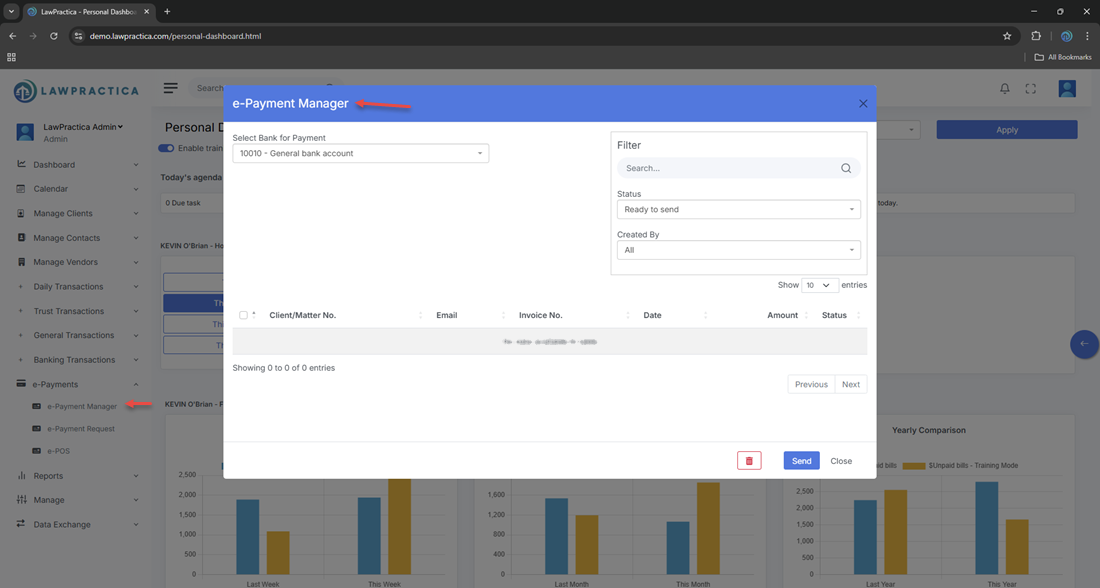Screen dimensions: 1100x588
Task: Click the blue round arrow side button
Action: [1084, 344]
